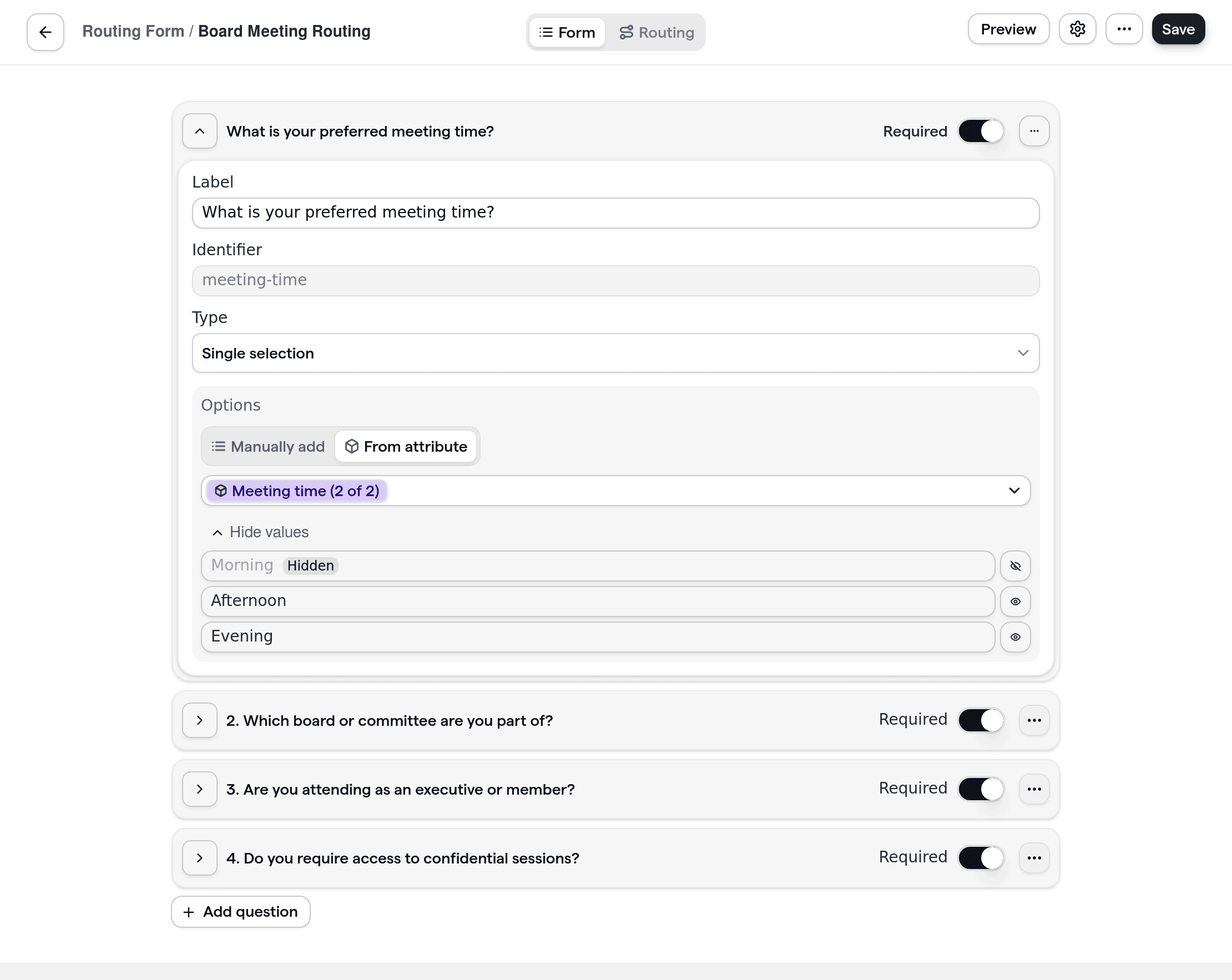This screenshot has height=980, width=1232.
Task: Select the From attribute options mode
Action: 406,446
